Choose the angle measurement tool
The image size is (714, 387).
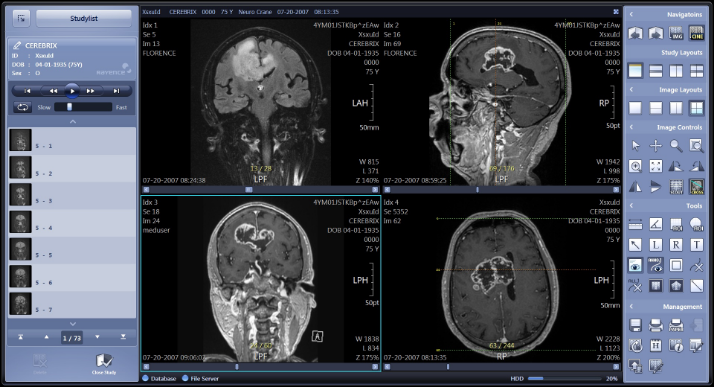tap(656, 224)
